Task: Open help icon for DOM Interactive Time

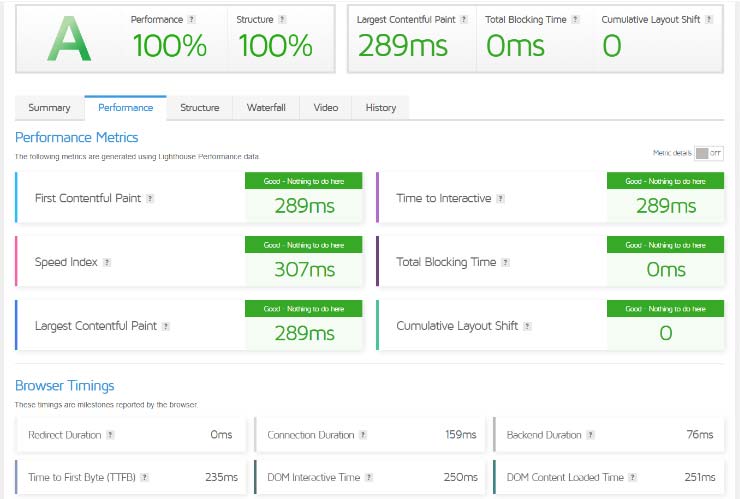Action: 369,477
